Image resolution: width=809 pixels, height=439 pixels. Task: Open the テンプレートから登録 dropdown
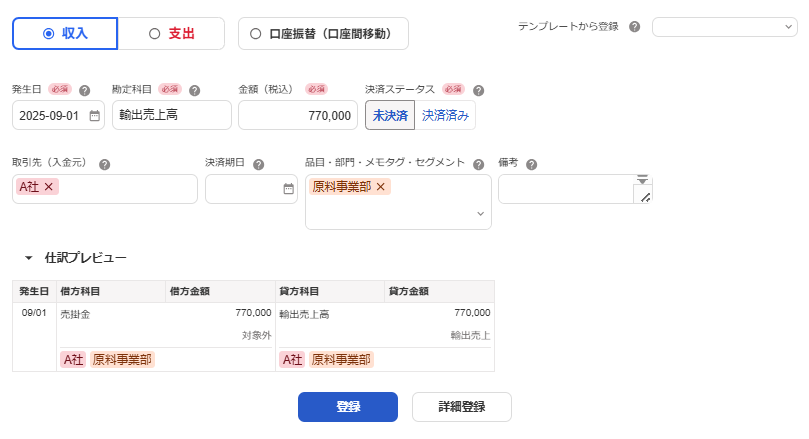pyautogui.click(x=724, y=27)
